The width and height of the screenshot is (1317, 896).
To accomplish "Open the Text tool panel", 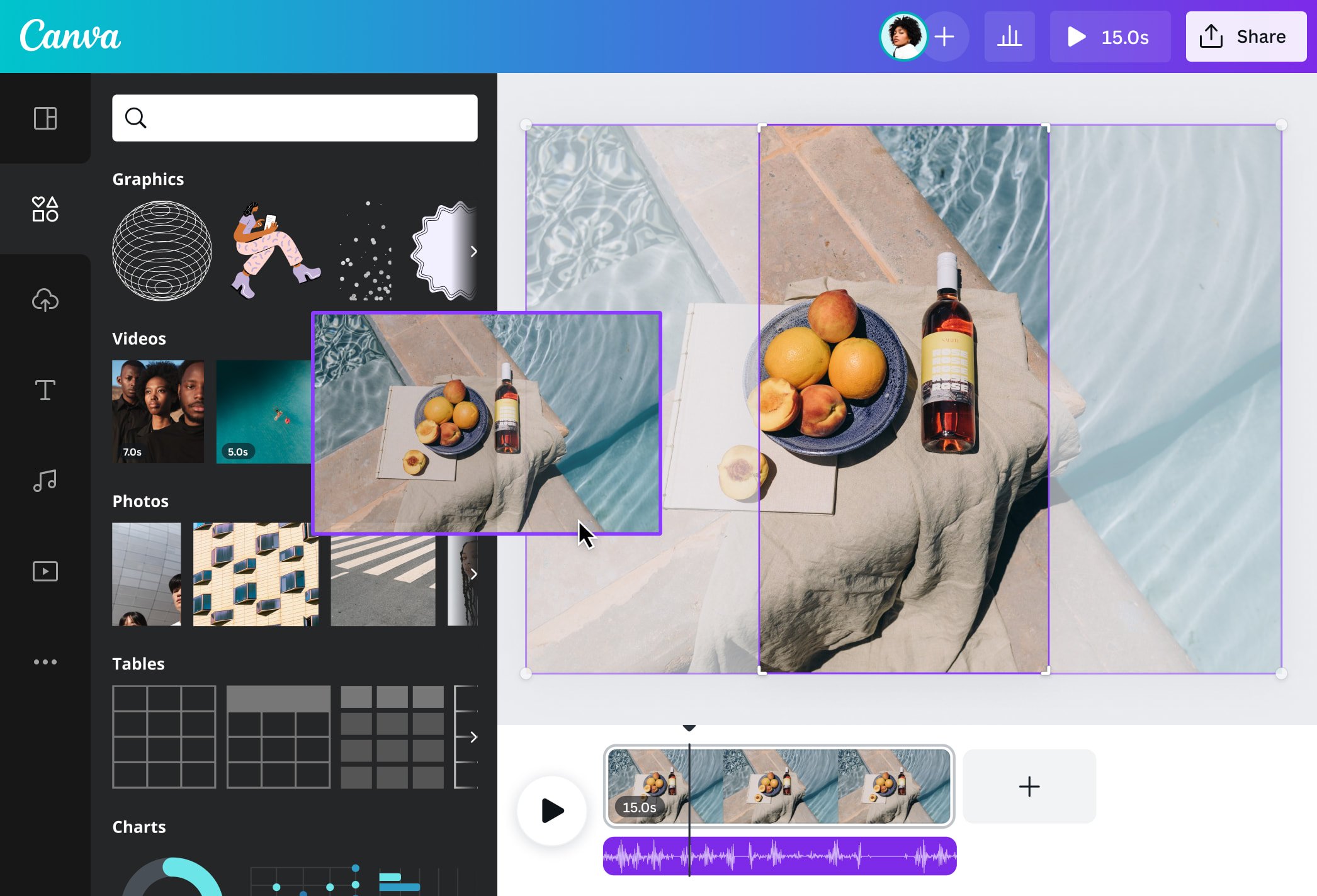I will tap(45, 391).
